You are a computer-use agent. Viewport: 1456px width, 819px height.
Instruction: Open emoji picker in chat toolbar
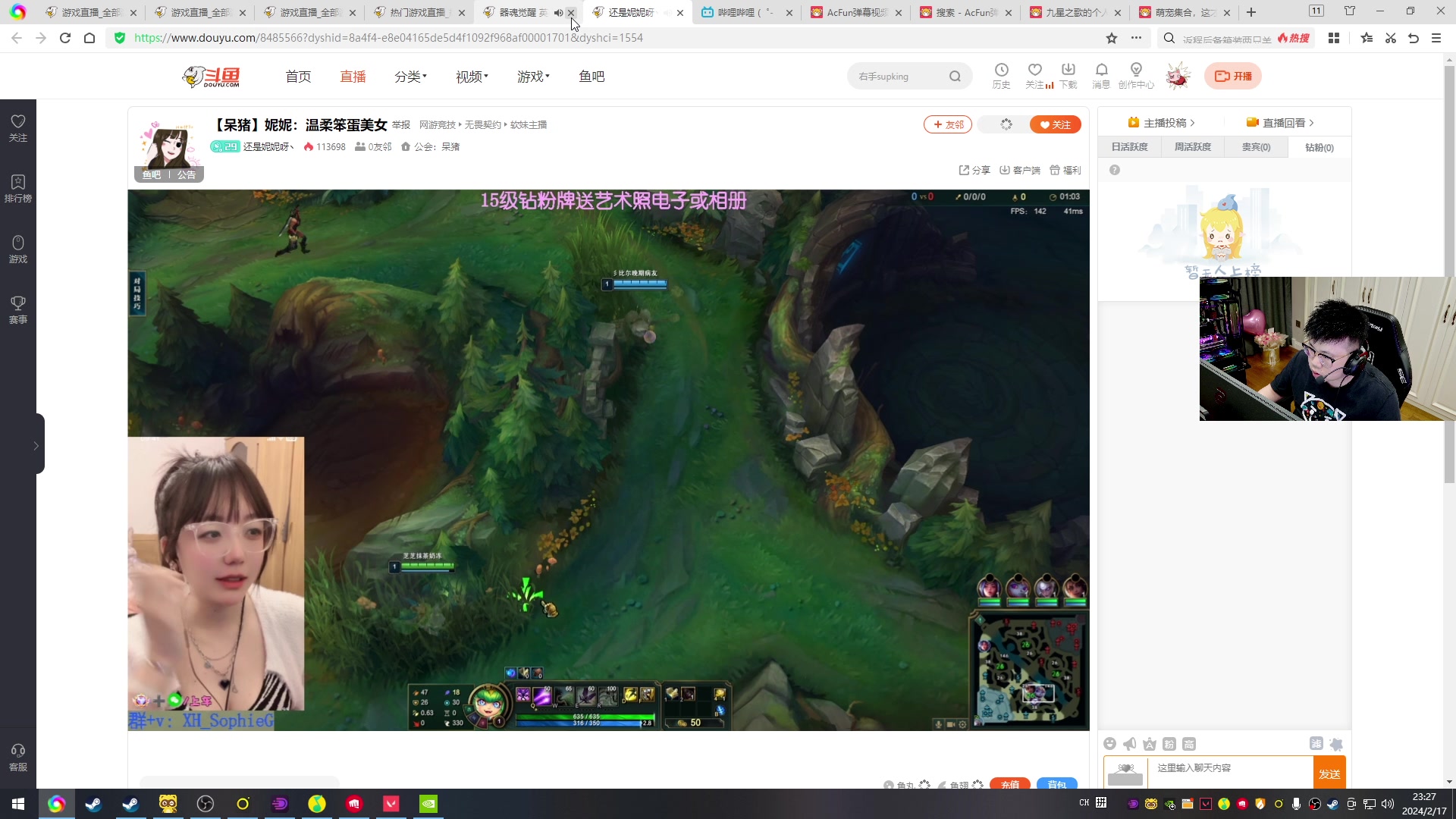point(1110,744)
